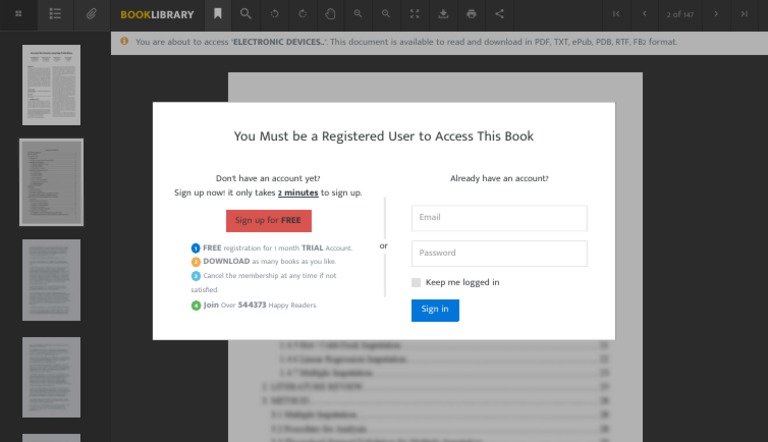768x442 pixels.
Task: Click the BOOKLIBRARY logo
Action: tap(157, 15)
